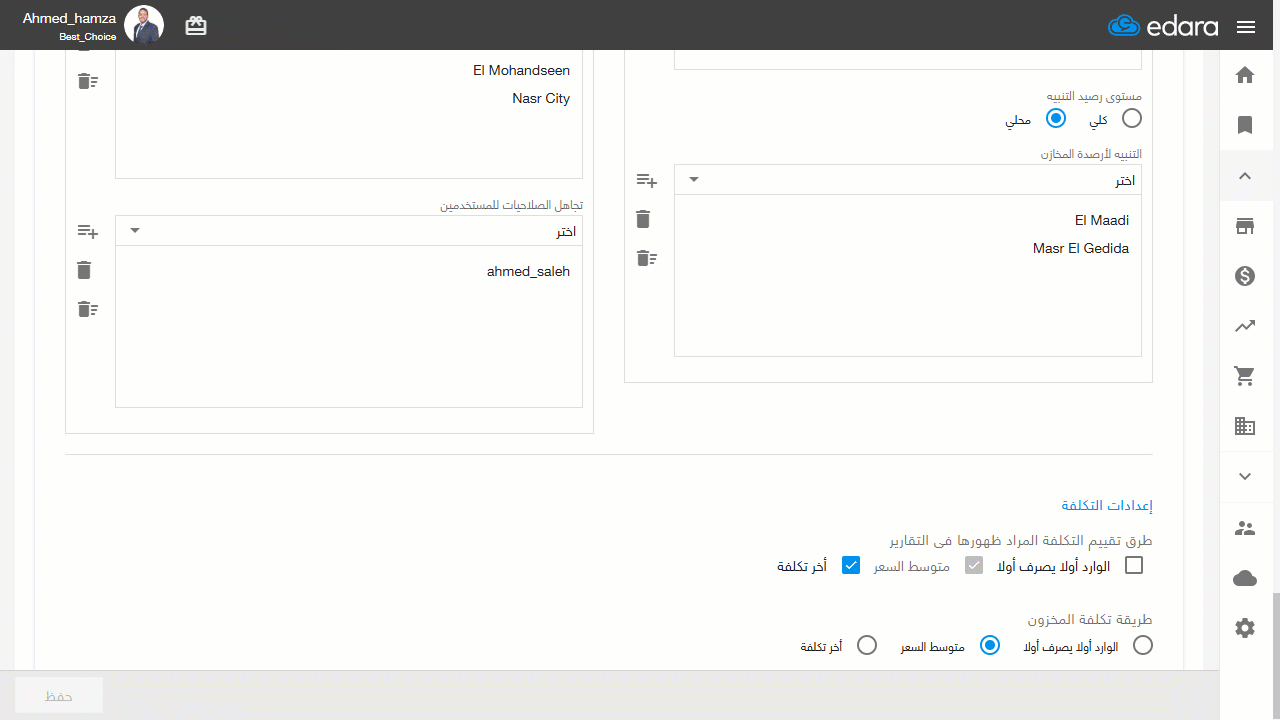Open the shopping cart sidebar icon

(x=1245, y=376)
